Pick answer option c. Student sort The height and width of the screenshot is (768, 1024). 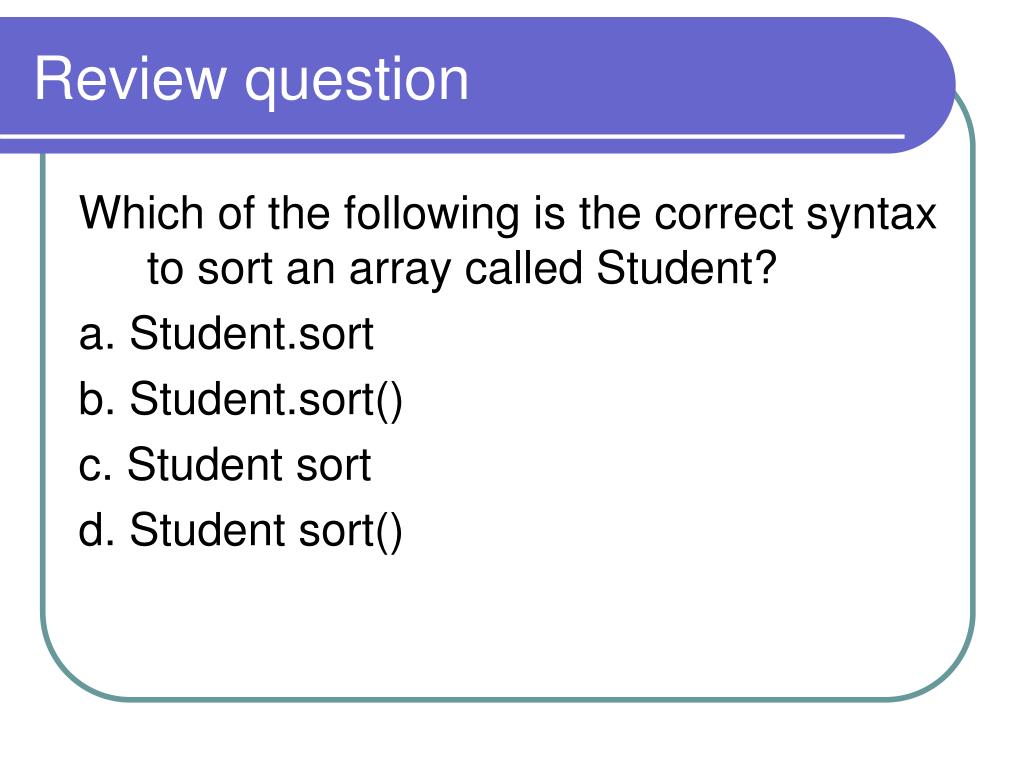pyautogui.click(x=225, y=464)
